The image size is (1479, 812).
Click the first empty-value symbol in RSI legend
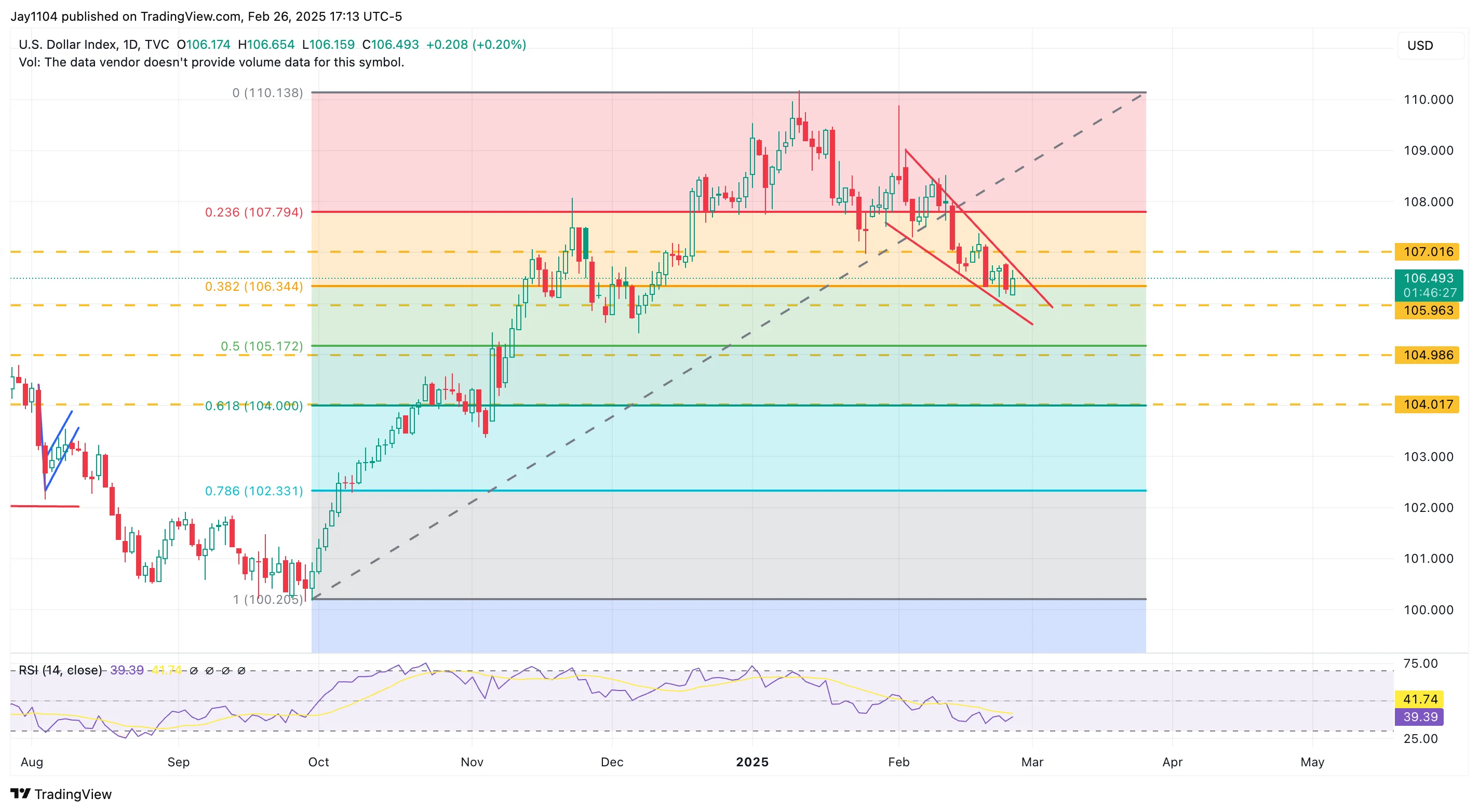click(194, 670)
